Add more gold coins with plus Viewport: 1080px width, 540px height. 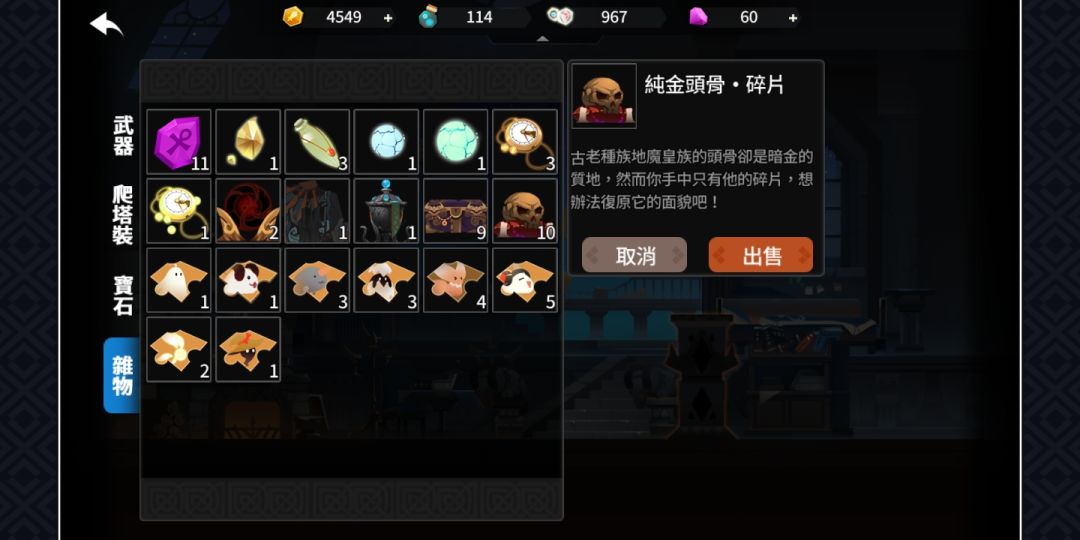click(x=388, y=18)
